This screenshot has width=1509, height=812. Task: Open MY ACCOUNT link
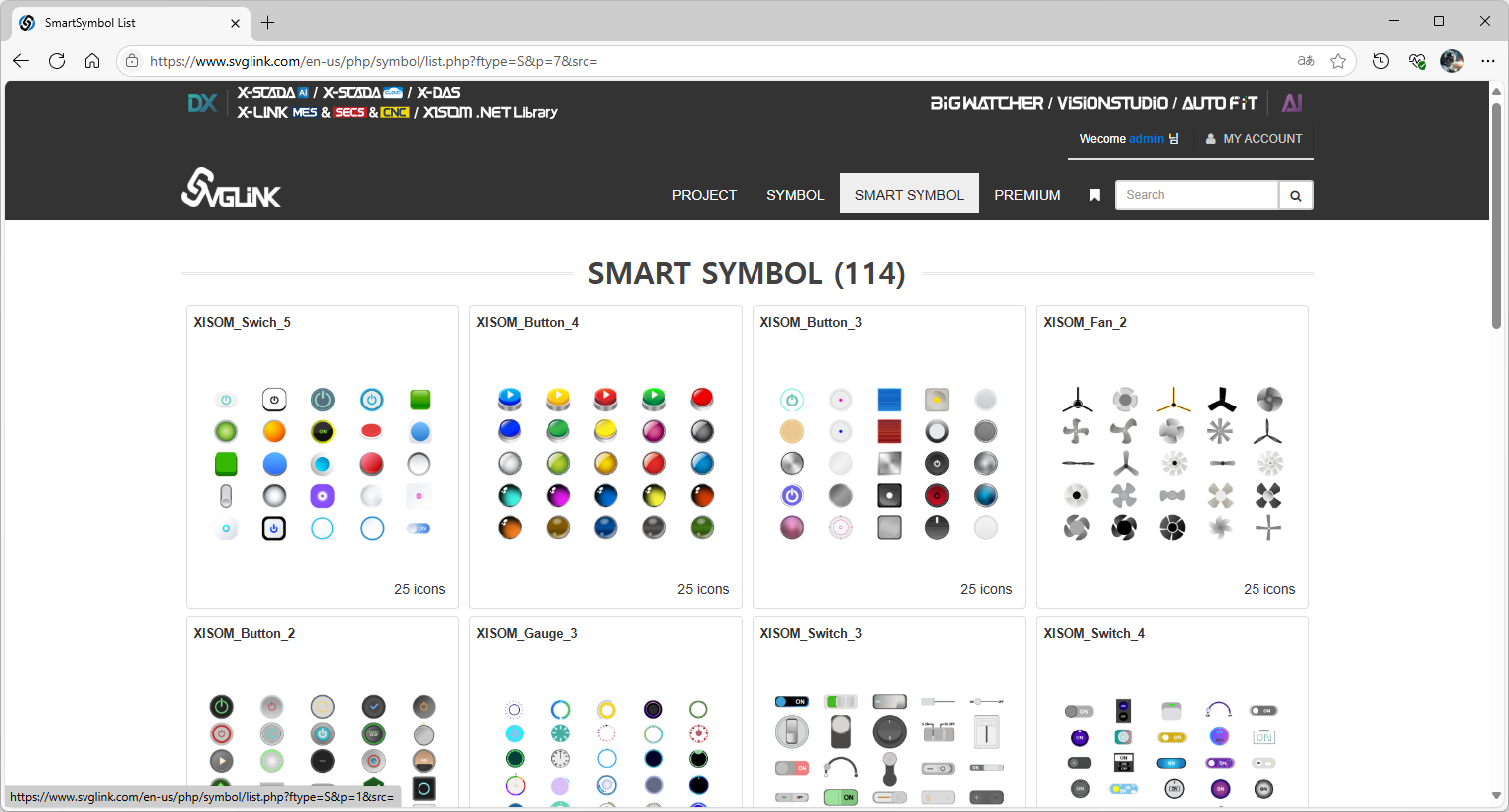(1254, 139)
